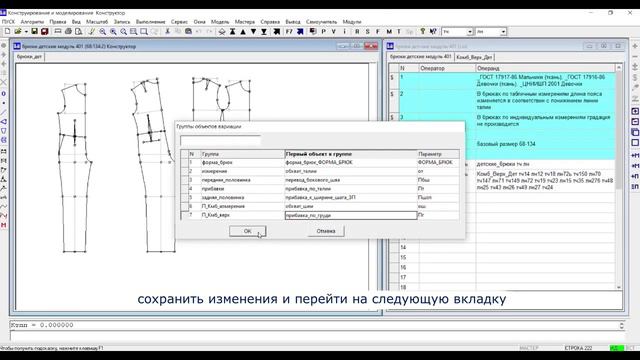Switch to the Комб_Верх_Дет tab
Screen dimensions: 640x360
tap(474, 57)
